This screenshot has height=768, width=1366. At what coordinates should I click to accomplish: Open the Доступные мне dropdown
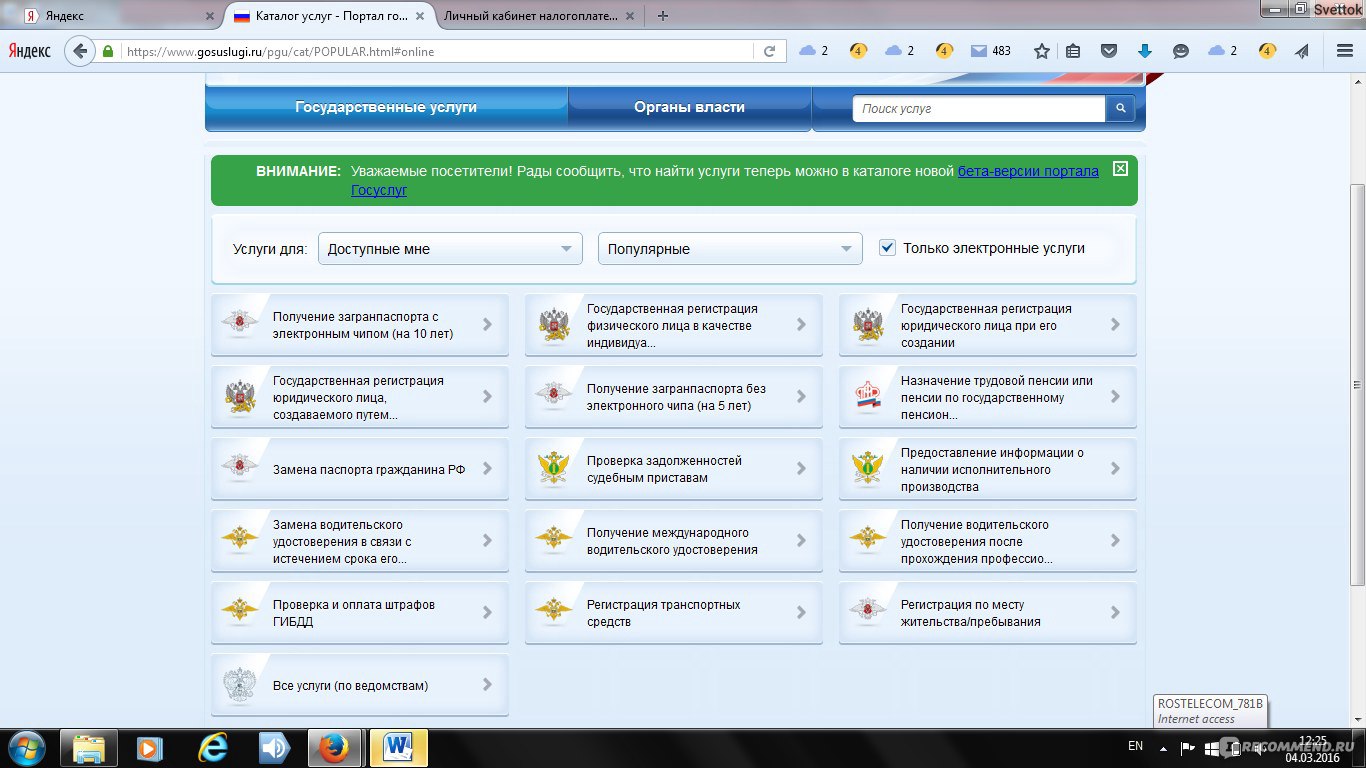click(450, 249)
